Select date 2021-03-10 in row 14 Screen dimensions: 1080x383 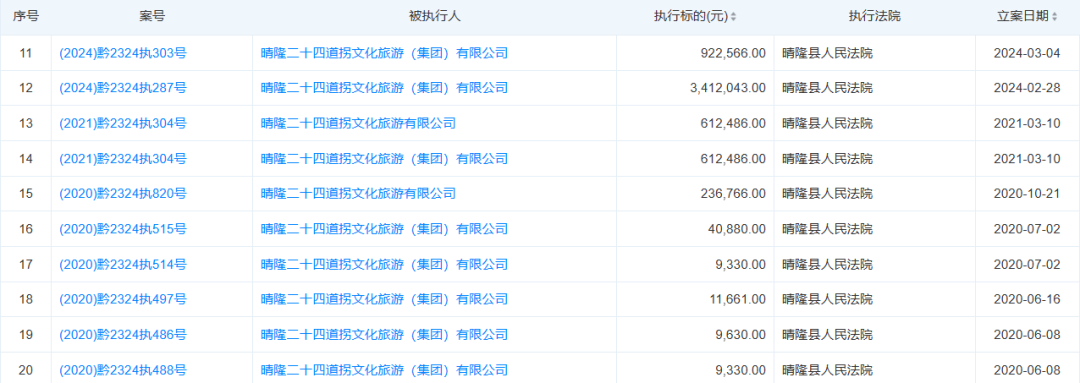click(1027, 159)
